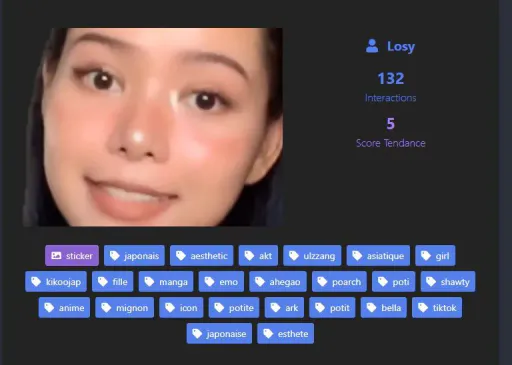Screen dimensions: 512x365
Task: Open the Losy user profile link
Action: [x=401, y=46]
